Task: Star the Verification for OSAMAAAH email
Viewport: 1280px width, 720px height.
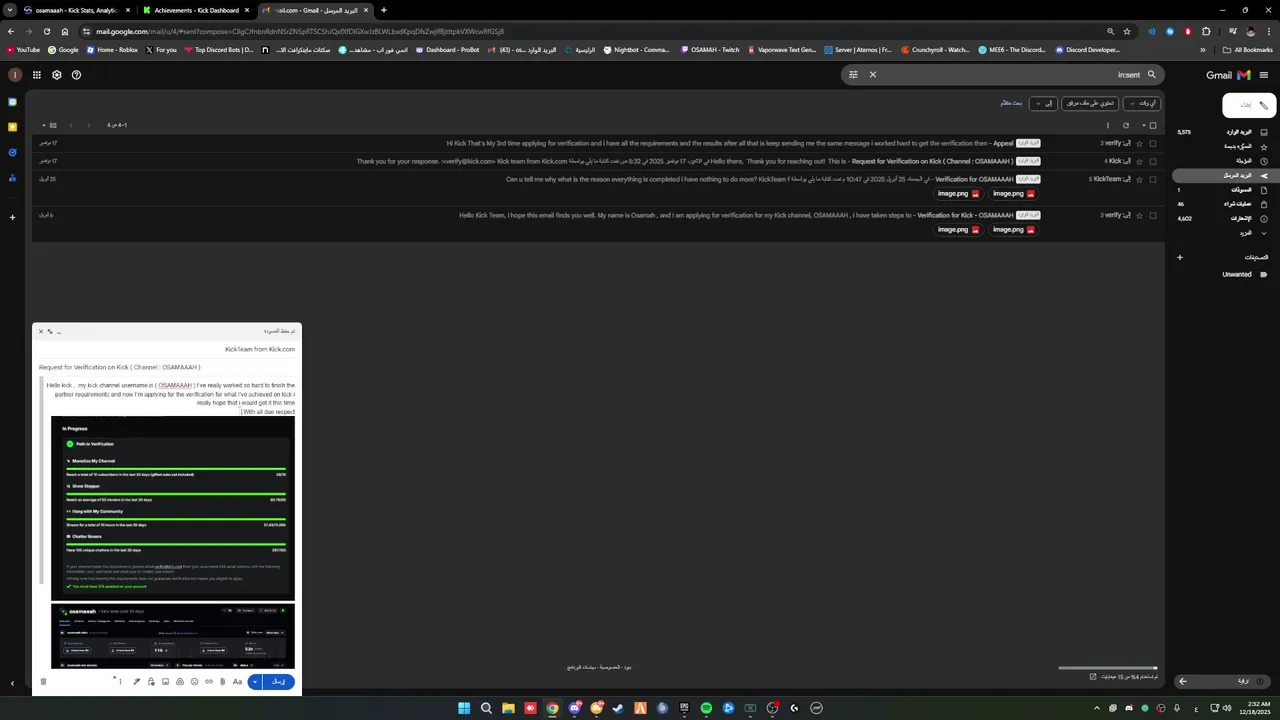Action: point(1139,180)
